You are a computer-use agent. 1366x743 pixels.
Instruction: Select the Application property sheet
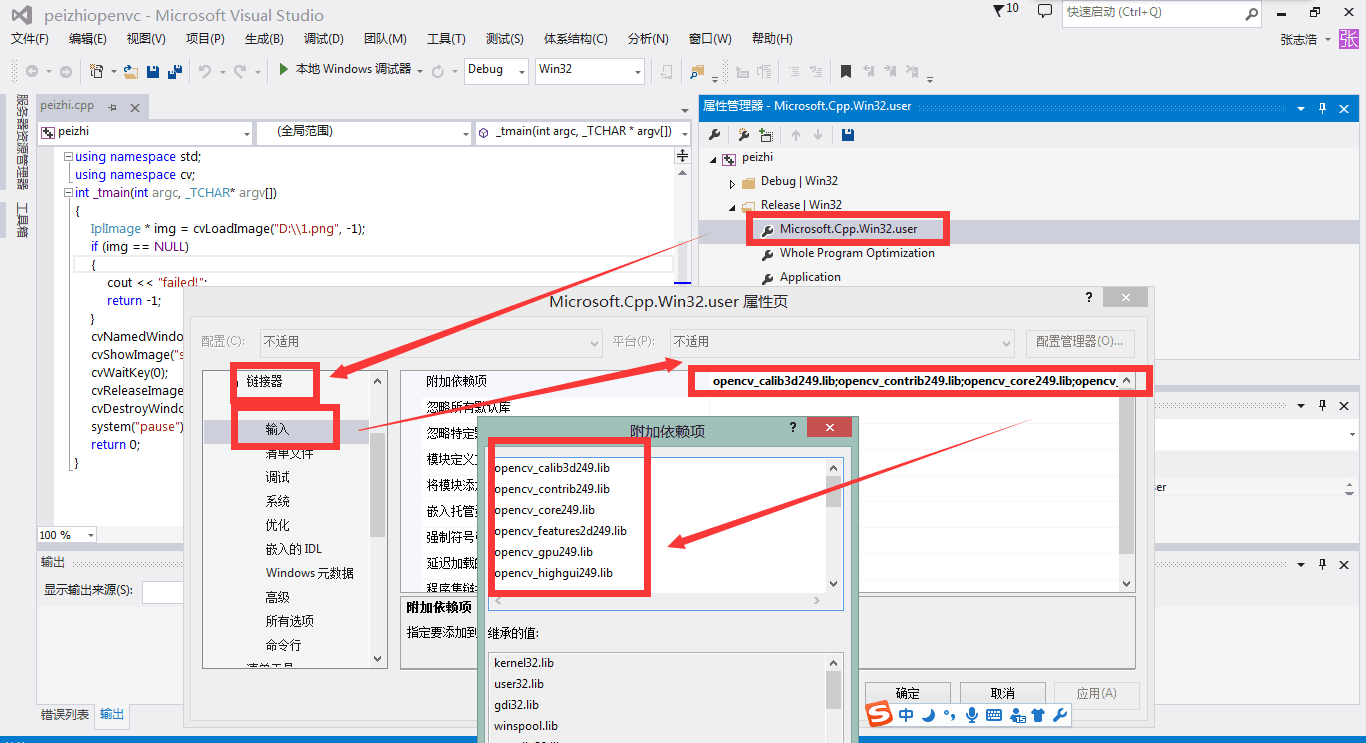coord(810,277)
